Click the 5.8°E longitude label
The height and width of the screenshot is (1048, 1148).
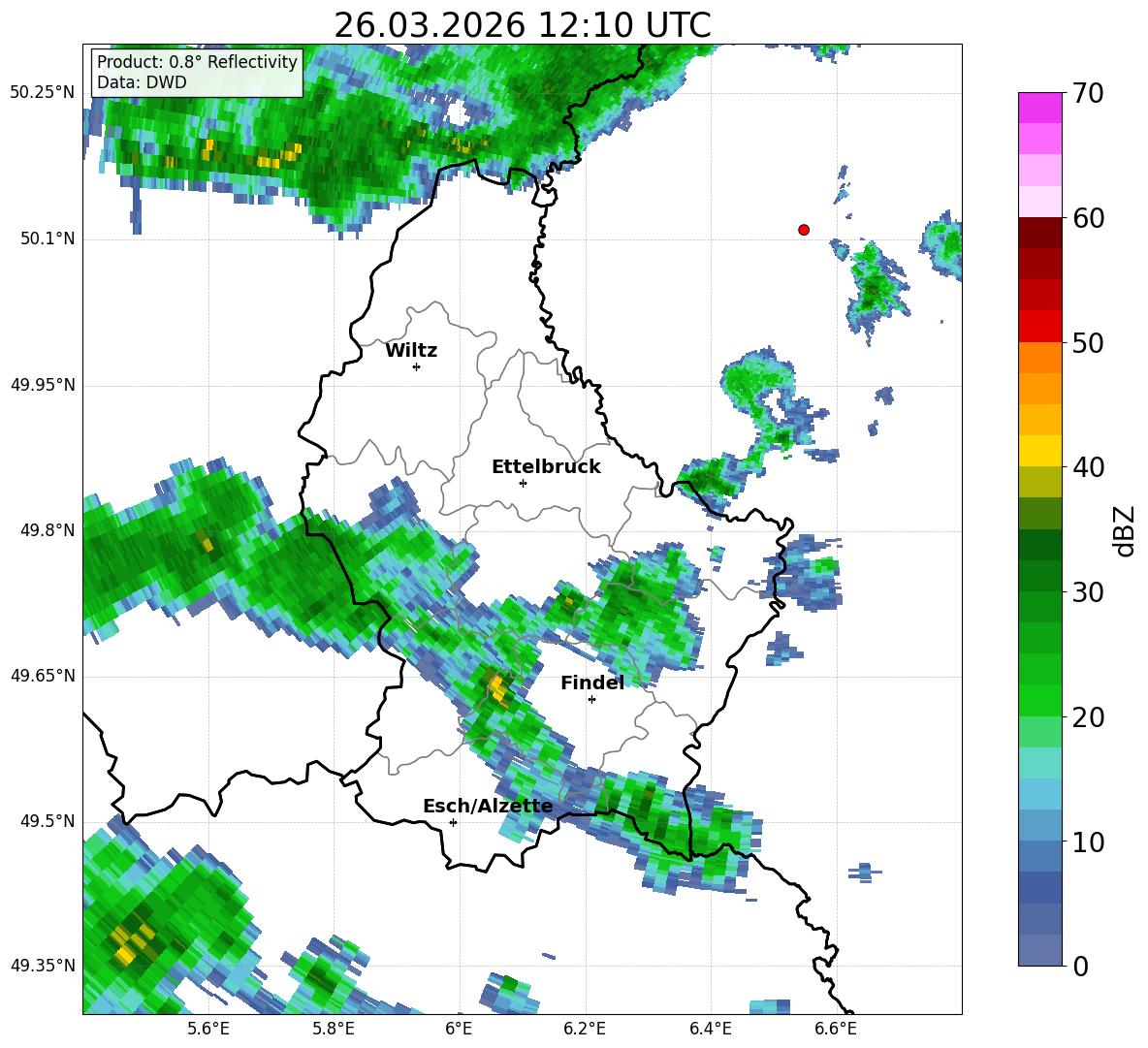point(334,1029)
